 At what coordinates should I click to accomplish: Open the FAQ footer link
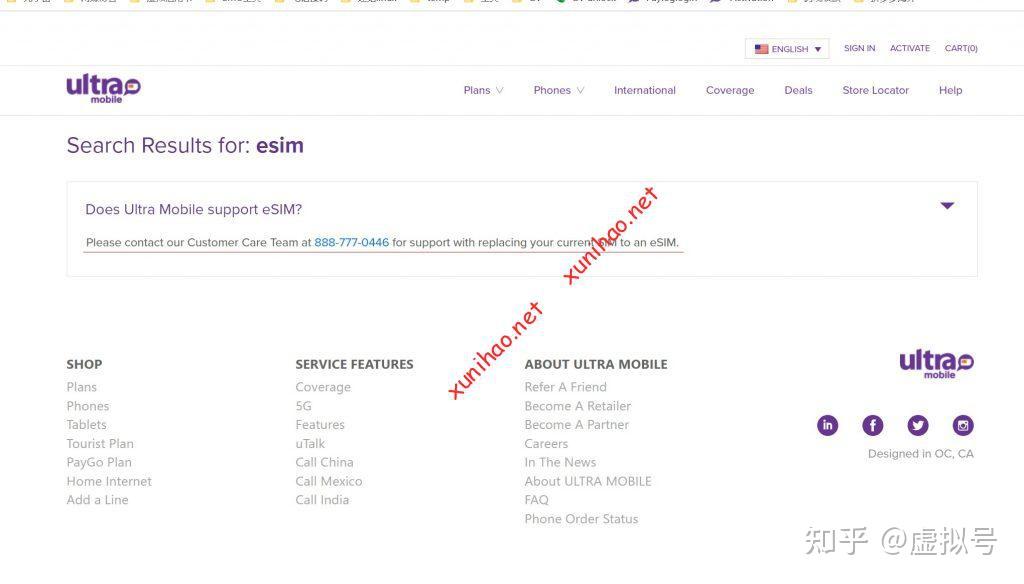(536, 500)
